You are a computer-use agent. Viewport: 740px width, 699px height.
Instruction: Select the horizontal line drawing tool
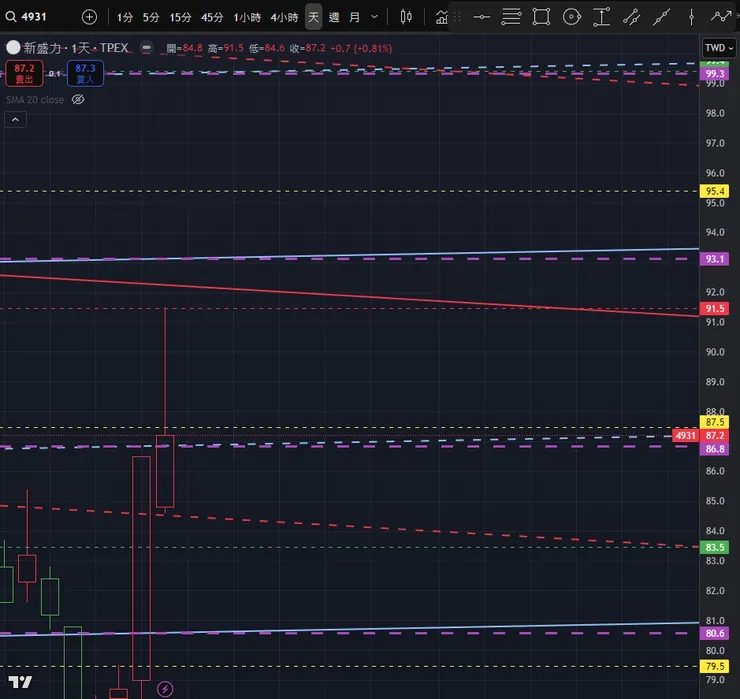coord(481,17)
